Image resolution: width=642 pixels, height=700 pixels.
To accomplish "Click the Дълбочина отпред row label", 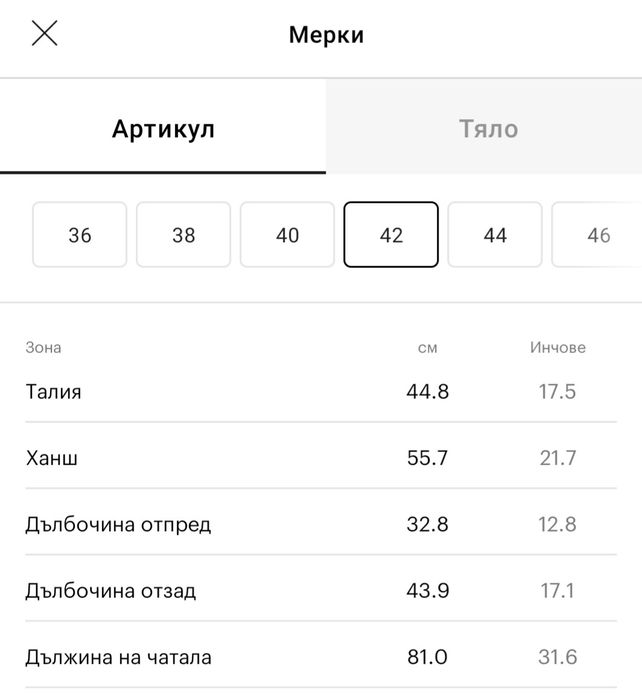I will (118, 524).
